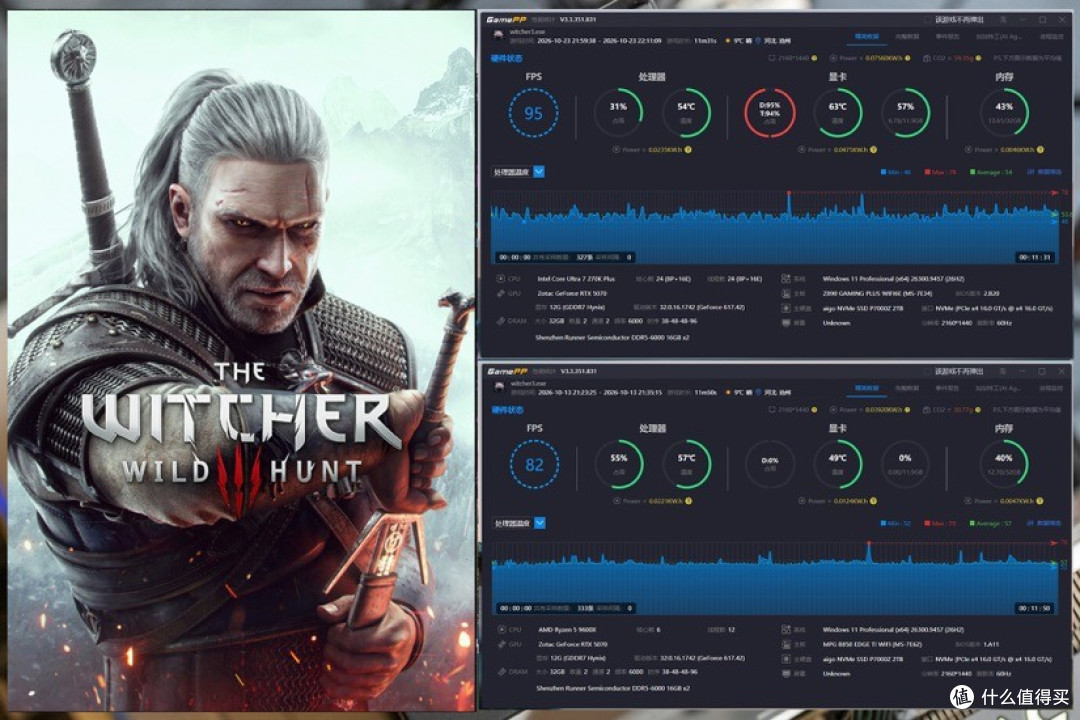Click the 'AMD Ryzen 5 9600X' text
This screenshot has height=720, width=1080.
click(x=567, y=630)
